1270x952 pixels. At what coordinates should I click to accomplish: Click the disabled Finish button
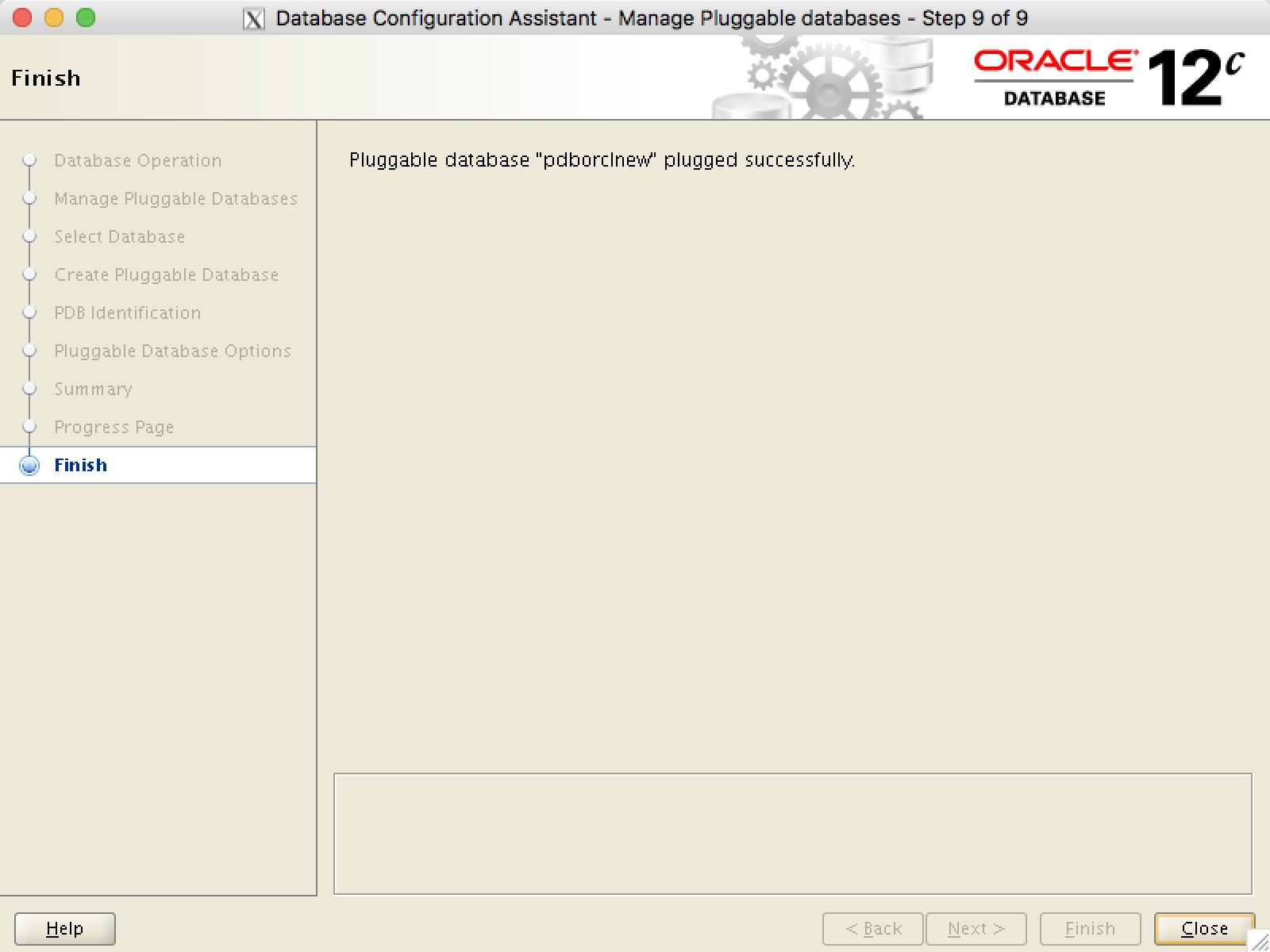(x=1089, y=928)
